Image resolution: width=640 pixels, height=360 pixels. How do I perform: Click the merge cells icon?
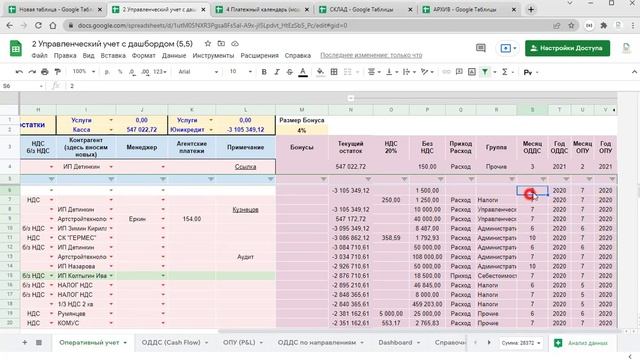click(347, 72)
